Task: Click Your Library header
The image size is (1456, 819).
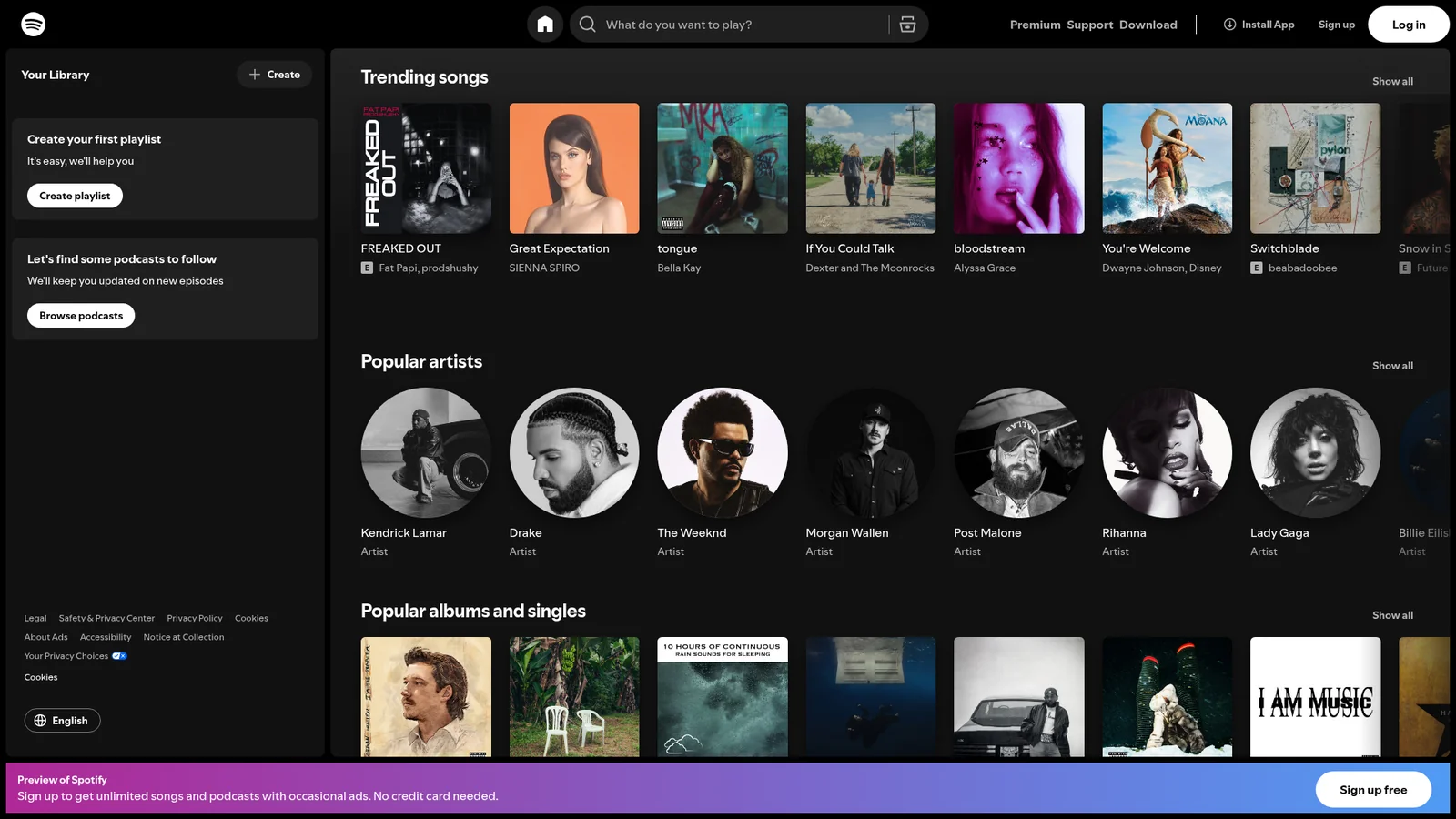Action: point(56,76)
